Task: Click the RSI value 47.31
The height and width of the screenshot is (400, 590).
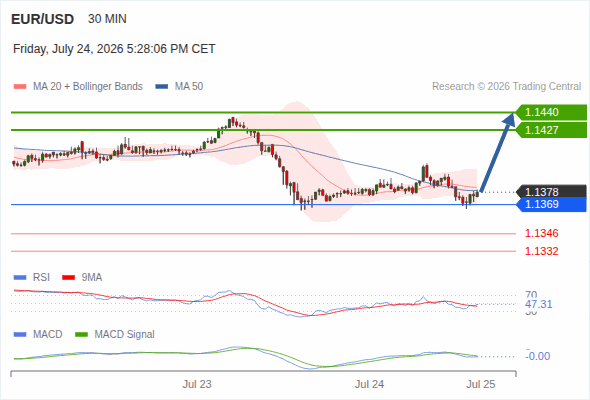Action: (x=538, y=304)
